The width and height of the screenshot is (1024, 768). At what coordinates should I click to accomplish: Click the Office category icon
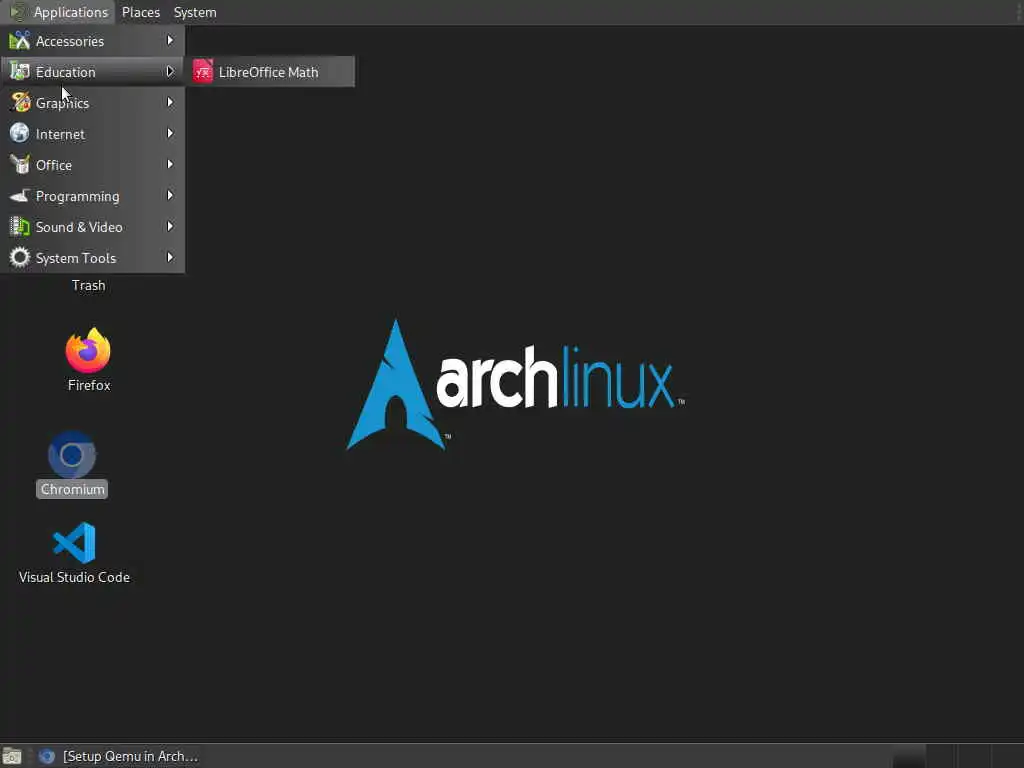tap(20, 165)
